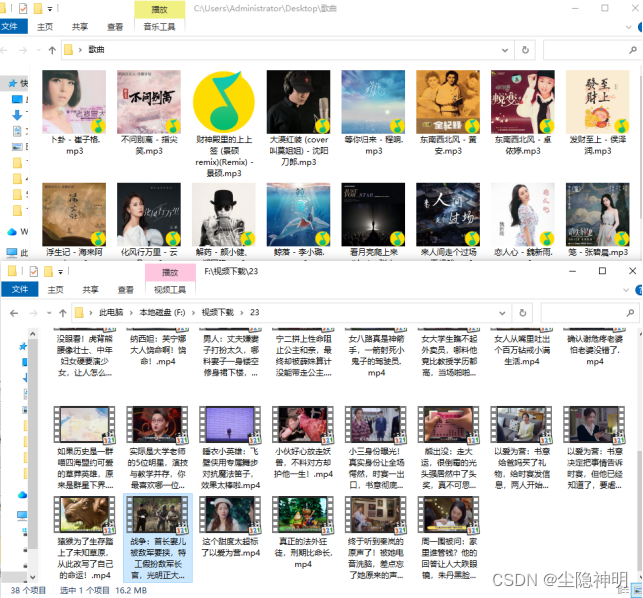Image resolution: width=643 pixels, height=598 pixels.
Task: Open 主页 tab in 23 window
Action: click(55, 290)
